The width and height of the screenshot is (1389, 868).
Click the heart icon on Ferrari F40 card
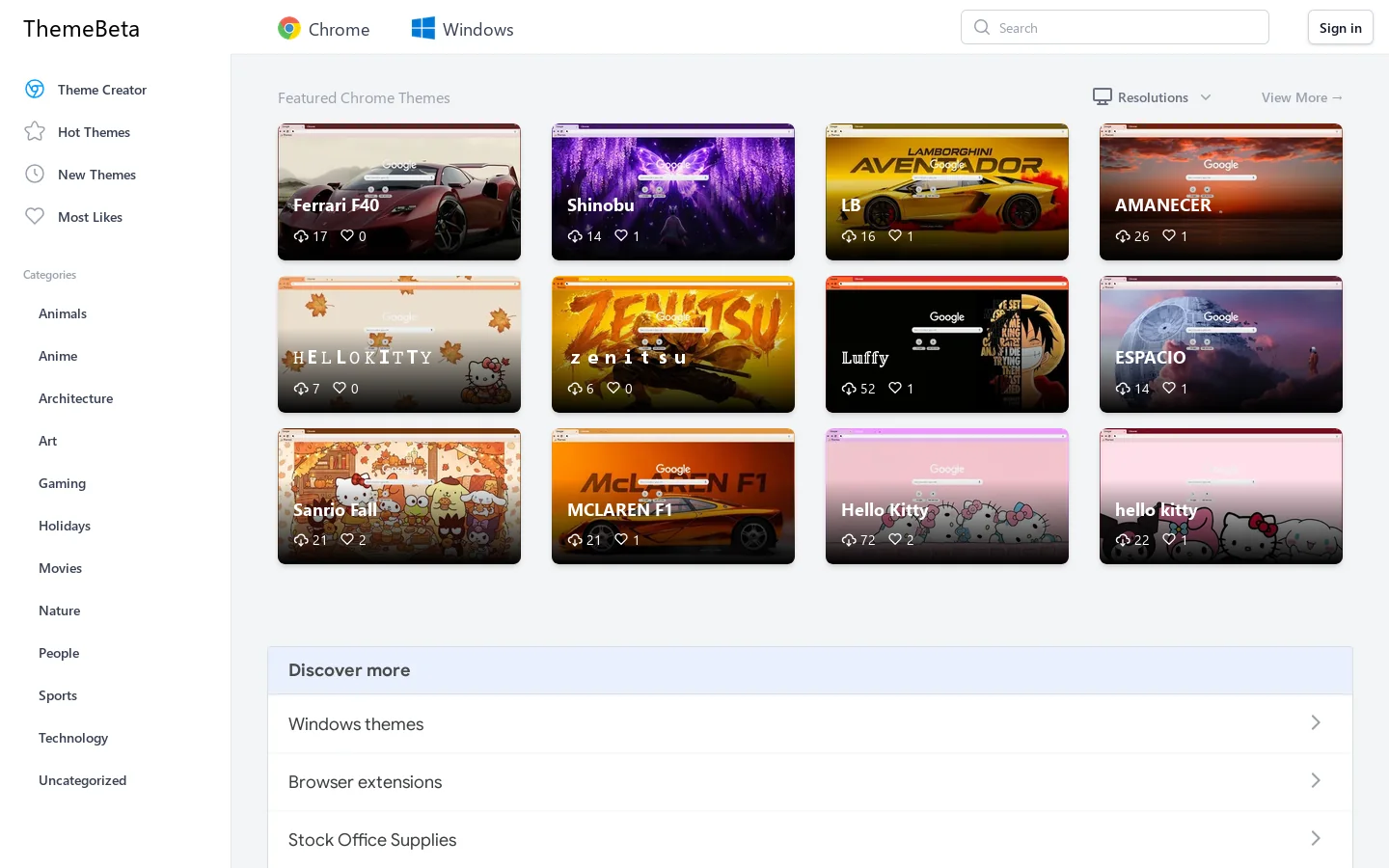point(347,235)
